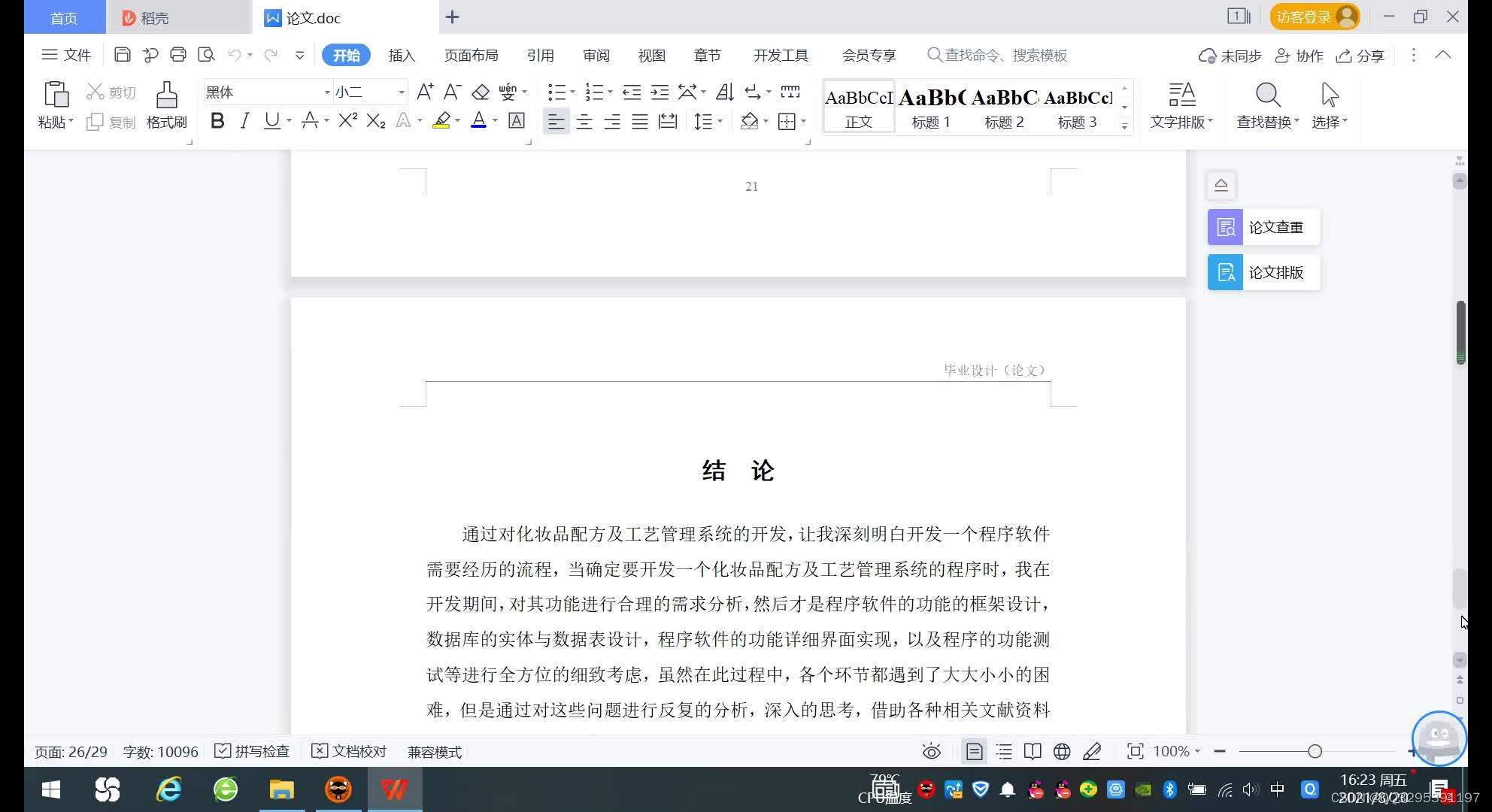Expand the styles gallery more arrow
Screen dimensions: 1492x812
pos(1124,126)
